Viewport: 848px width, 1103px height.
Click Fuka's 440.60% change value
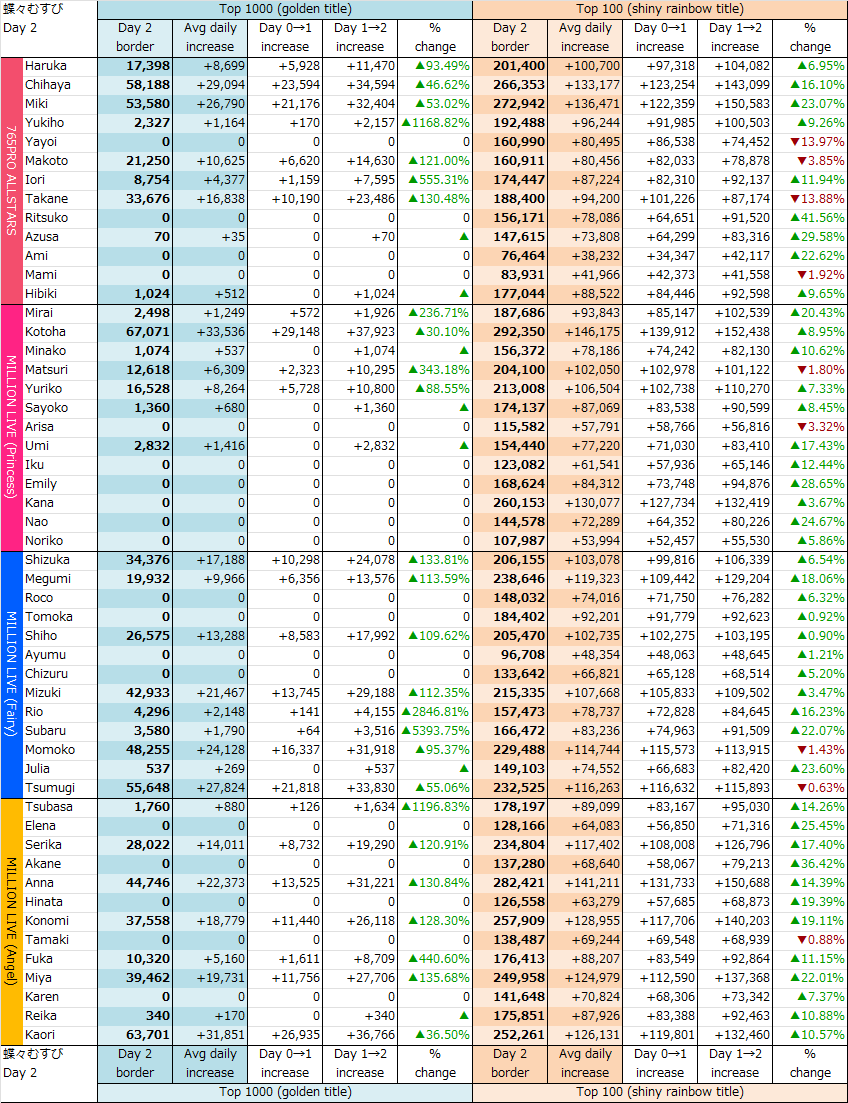(435, 959)
